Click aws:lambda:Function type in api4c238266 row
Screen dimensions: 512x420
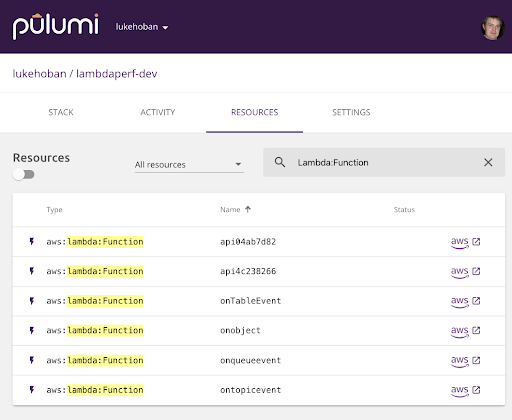coord(95,271)
